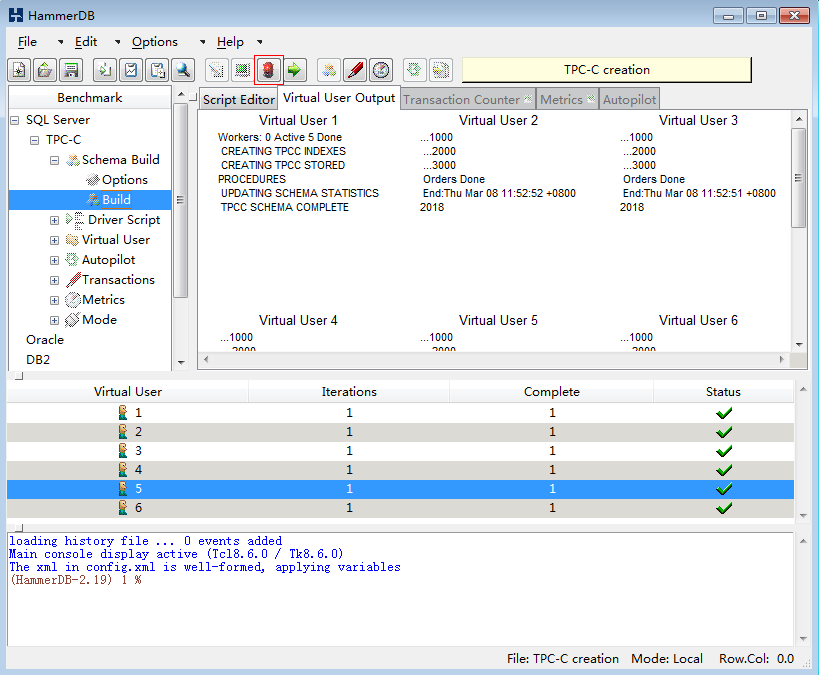This screenshot has width=819, height=675.
Task: Click user icon for virtual user 4
Action: point(123,470)
